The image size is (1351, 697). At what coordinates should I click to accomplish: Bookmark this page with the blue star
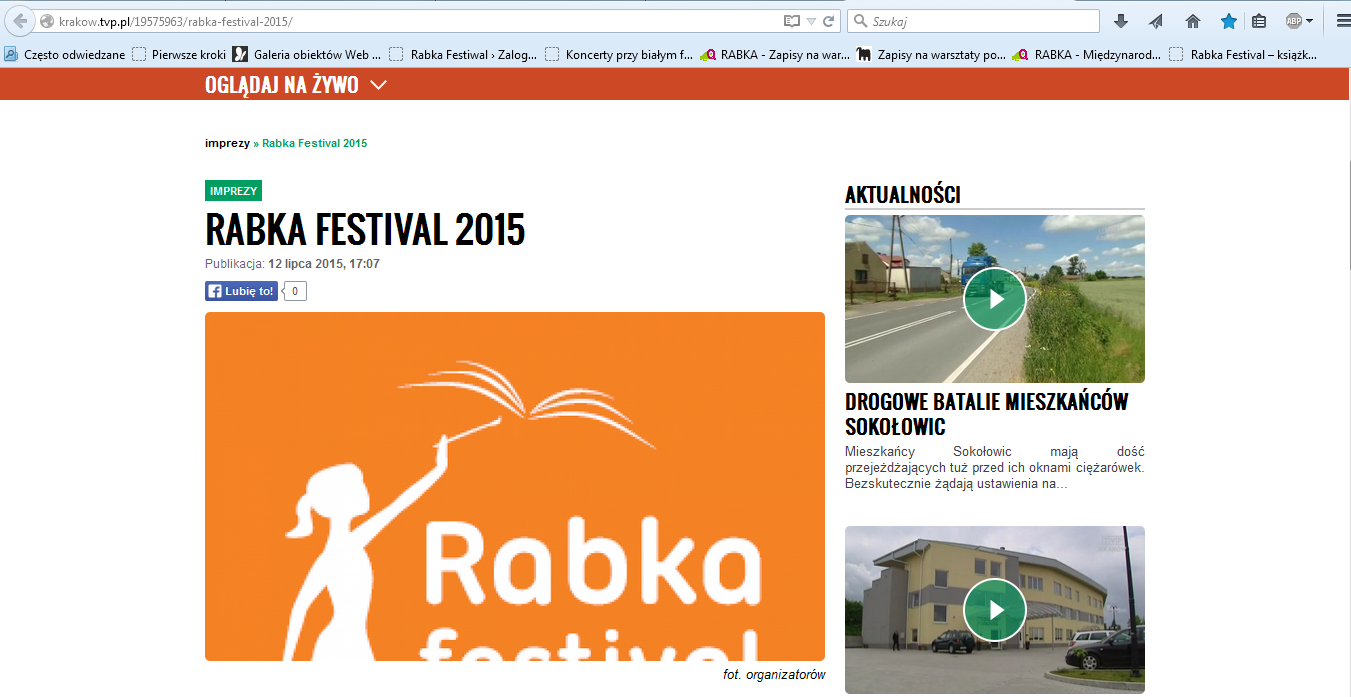(1228, 21)
